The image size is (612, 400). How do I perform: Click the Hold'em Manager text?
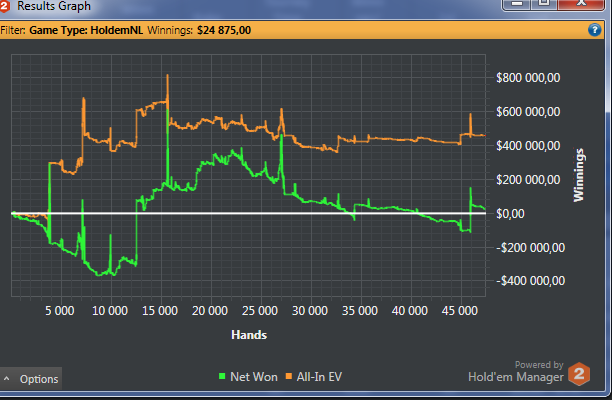tap(516, 377)
